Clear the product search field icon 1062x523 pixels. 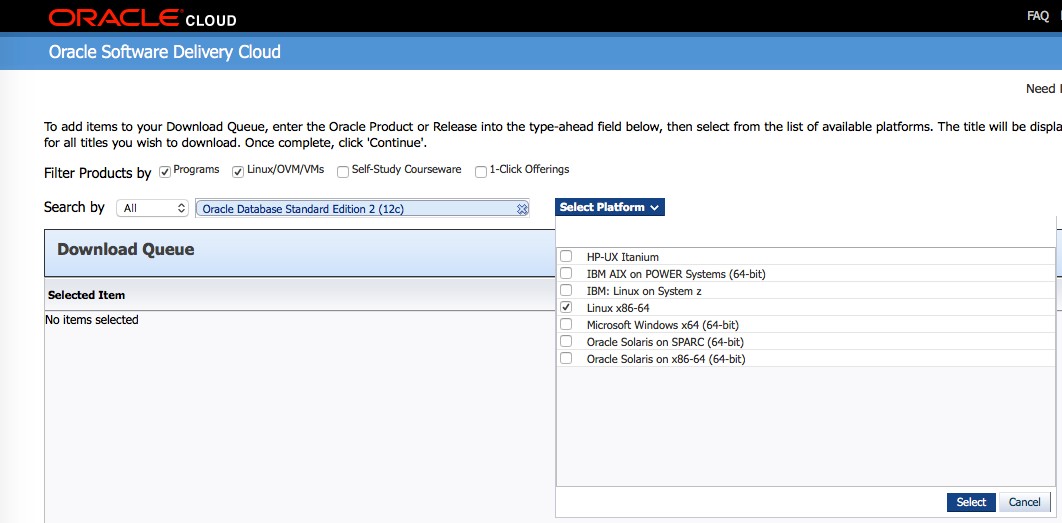(x=522, y=209)
